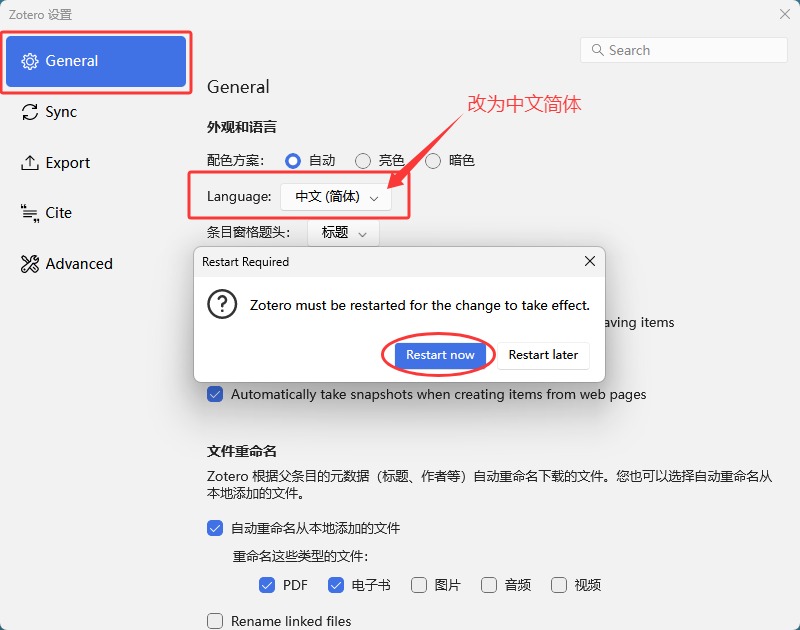Toggle 自动重命名从本地添加的文件 checkbox

point(215,528)
